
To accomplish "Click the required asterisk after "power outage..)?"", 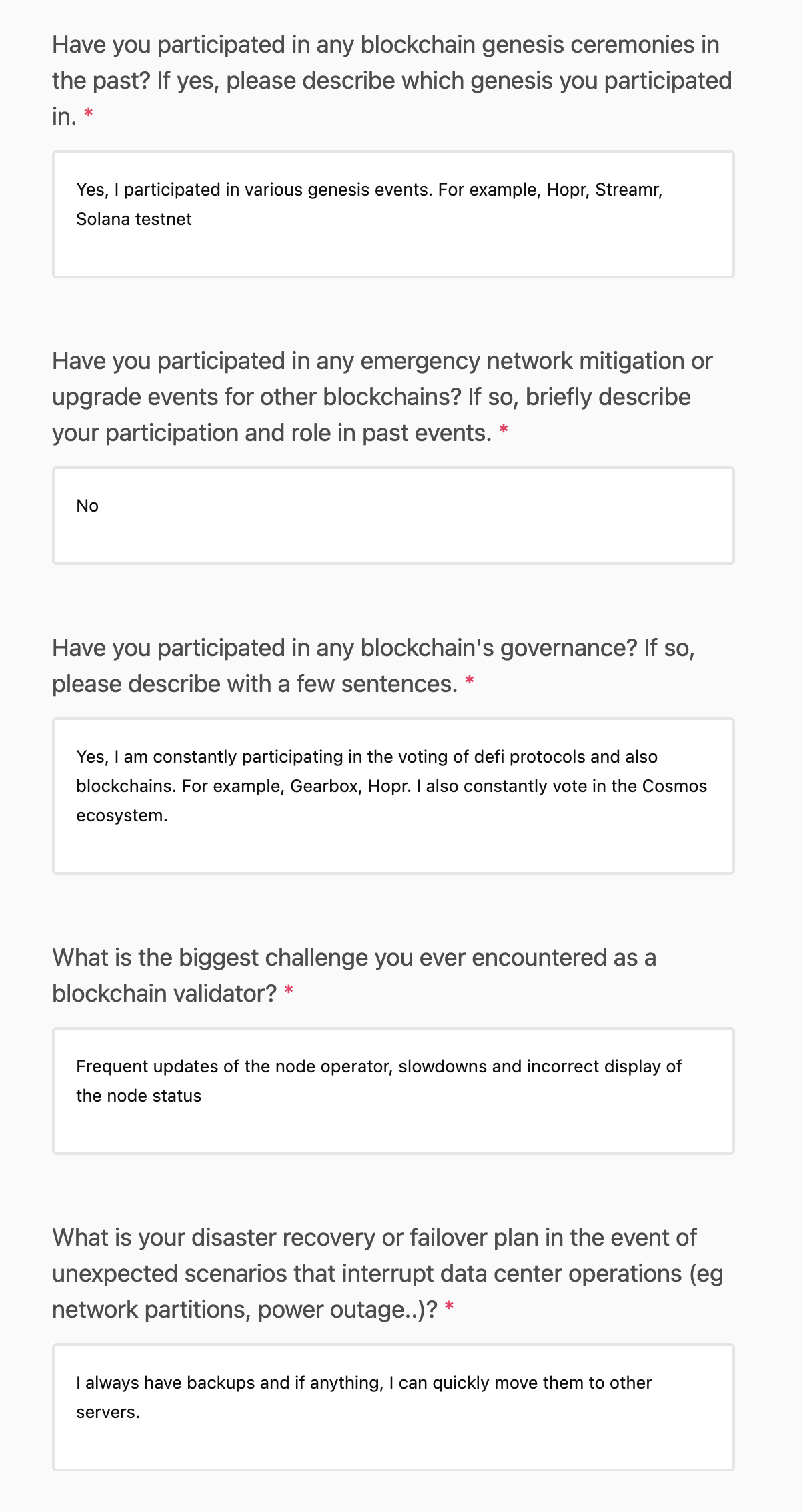I will click(x=449, y=1308).
